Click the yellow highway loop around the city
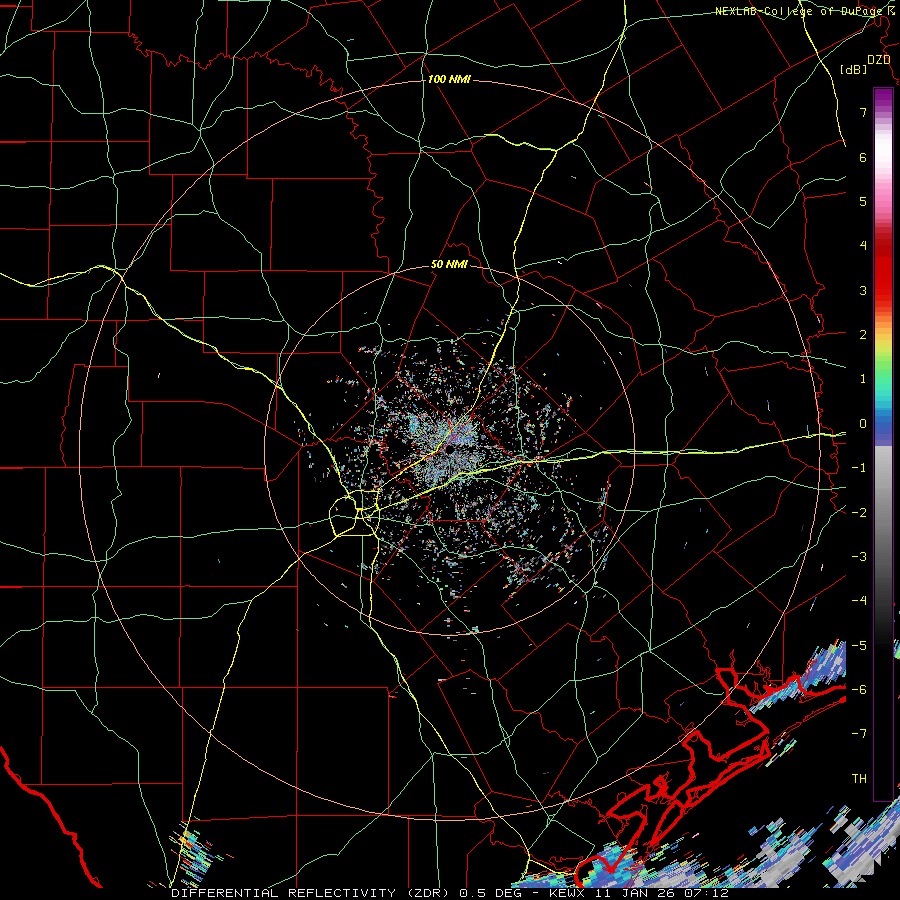 (353, 513)
